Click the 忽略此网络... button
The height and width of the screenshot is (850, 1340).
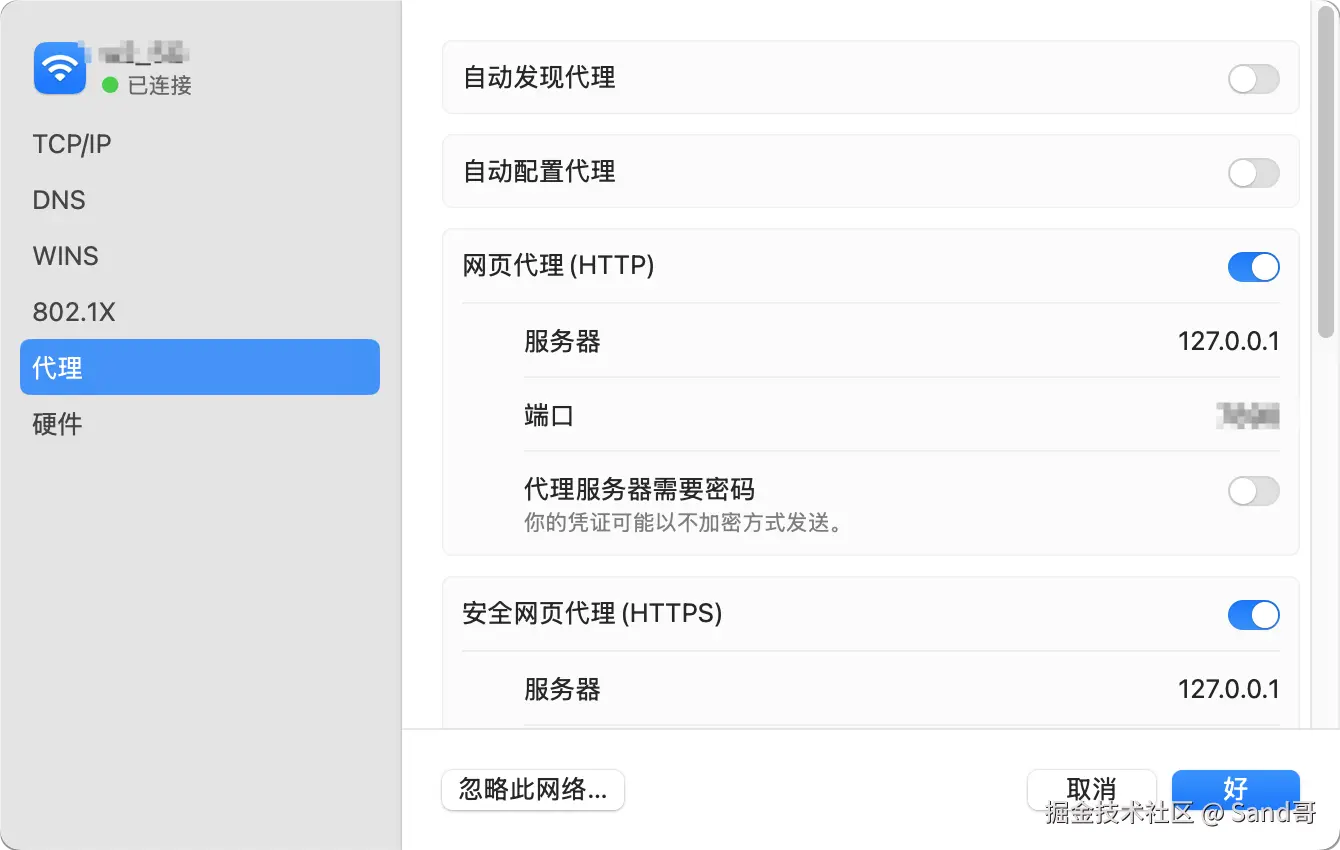[532, 789]
